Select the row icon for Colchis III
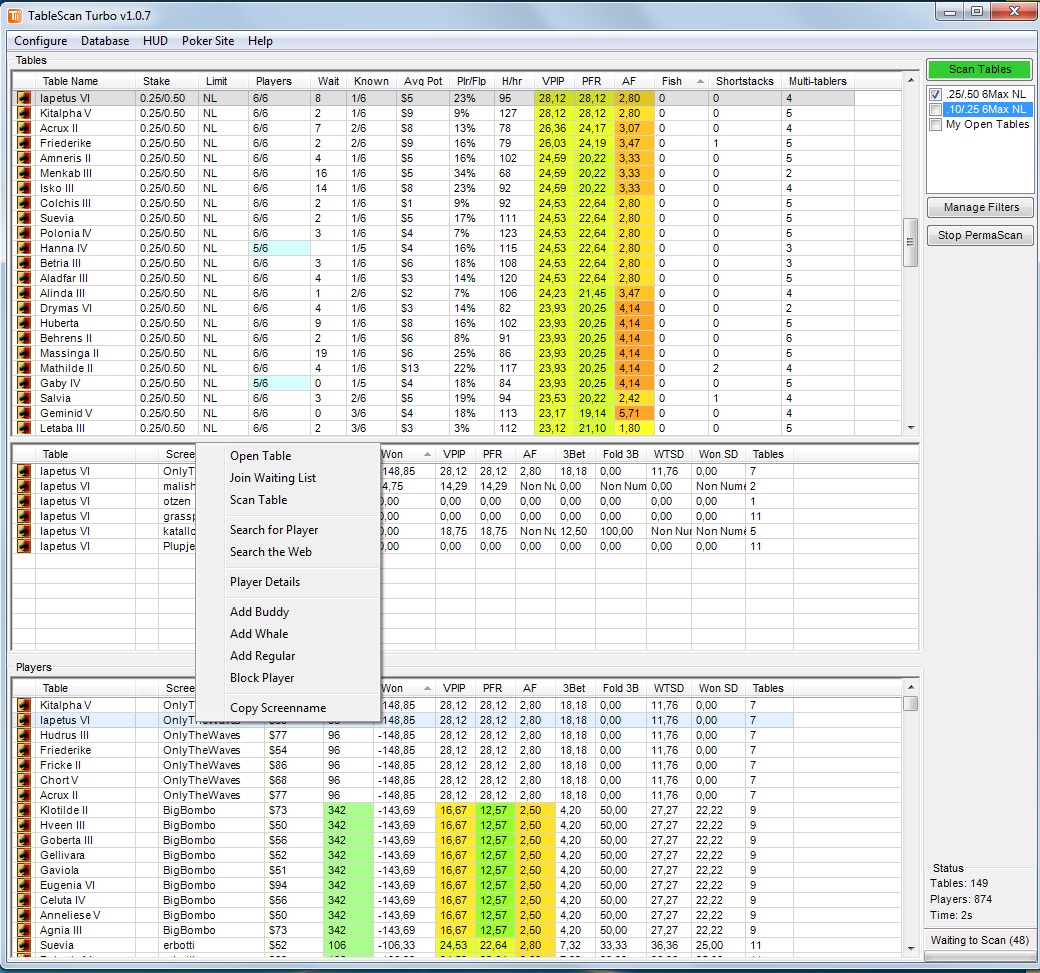1040x973 pixels. [x=25, y=203]
